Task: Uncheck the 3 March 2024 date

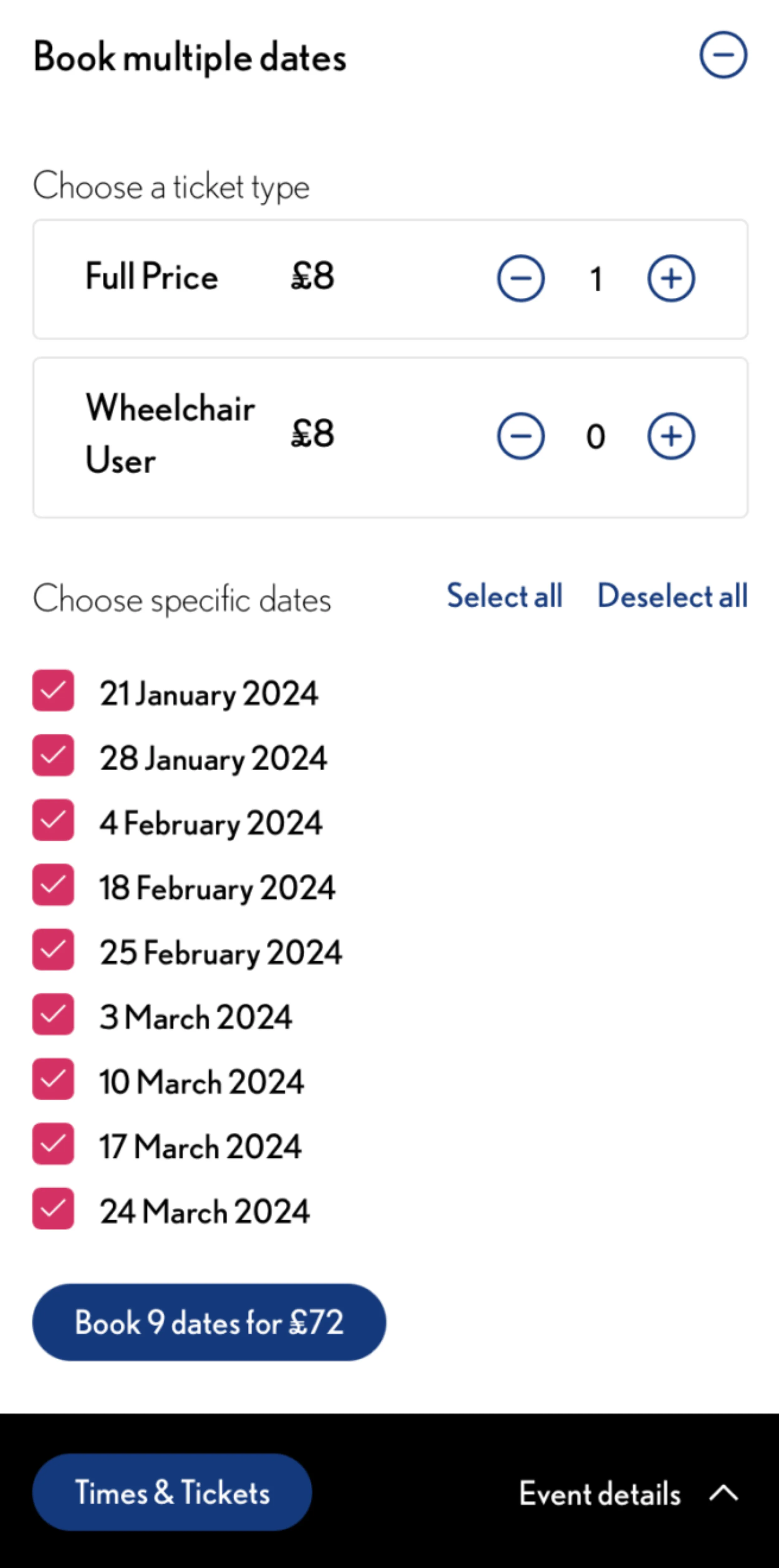Action: click(54, 1015)
